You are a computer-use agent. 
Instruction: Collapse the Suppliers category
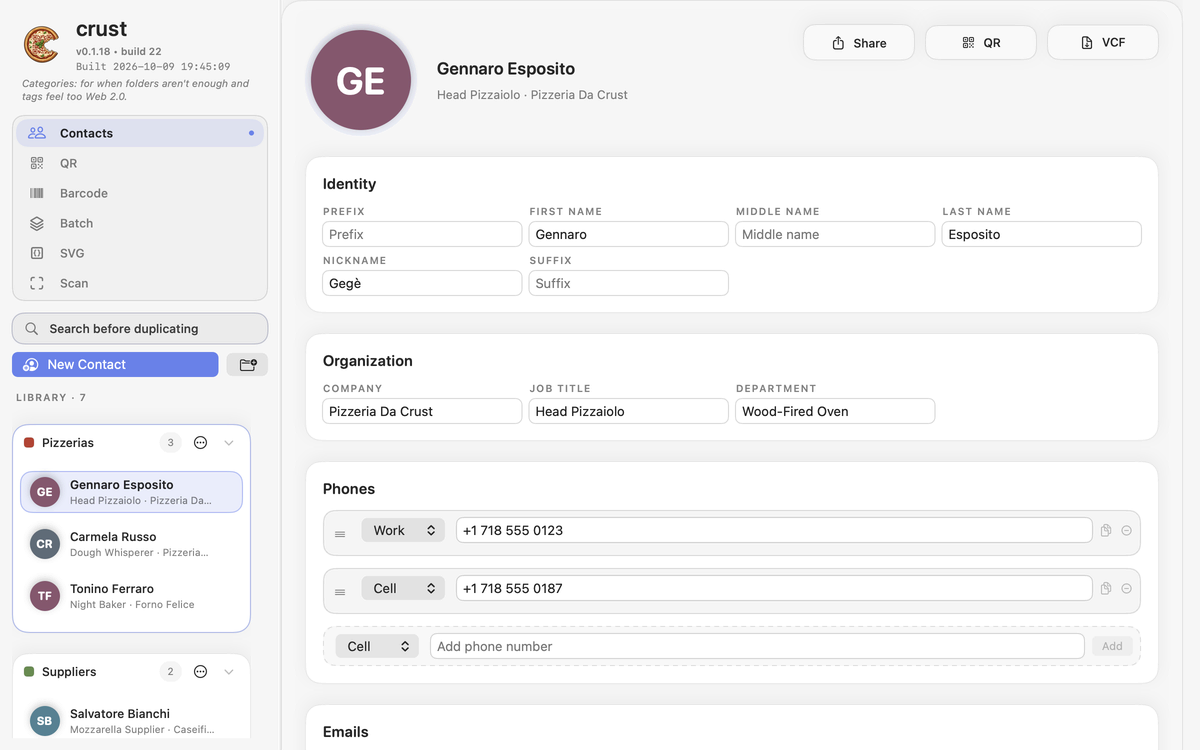(x=229, y=672)
